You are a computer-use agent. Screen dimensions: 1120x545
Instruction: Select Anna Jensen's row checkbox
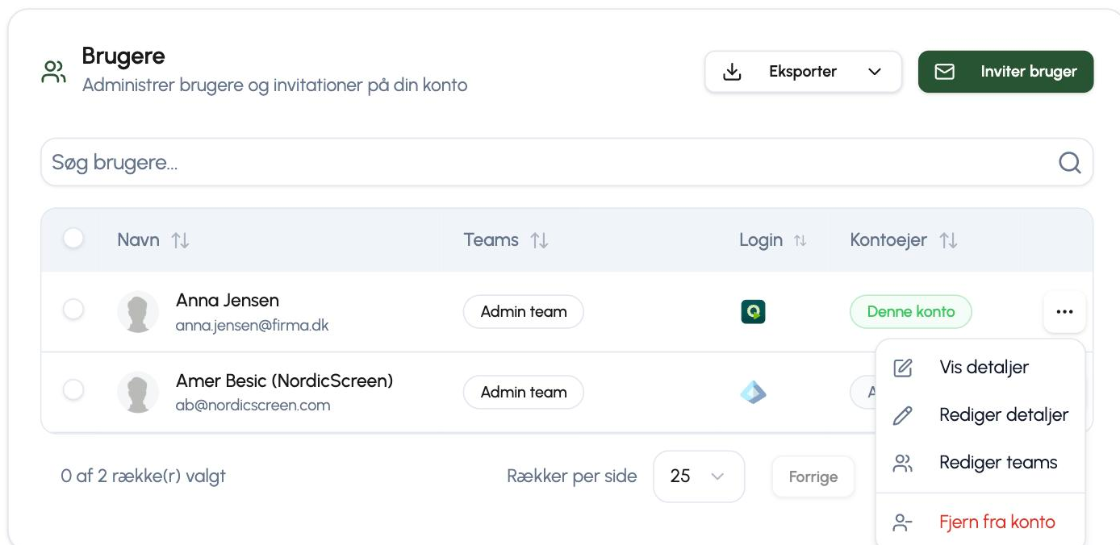point(73,309)
